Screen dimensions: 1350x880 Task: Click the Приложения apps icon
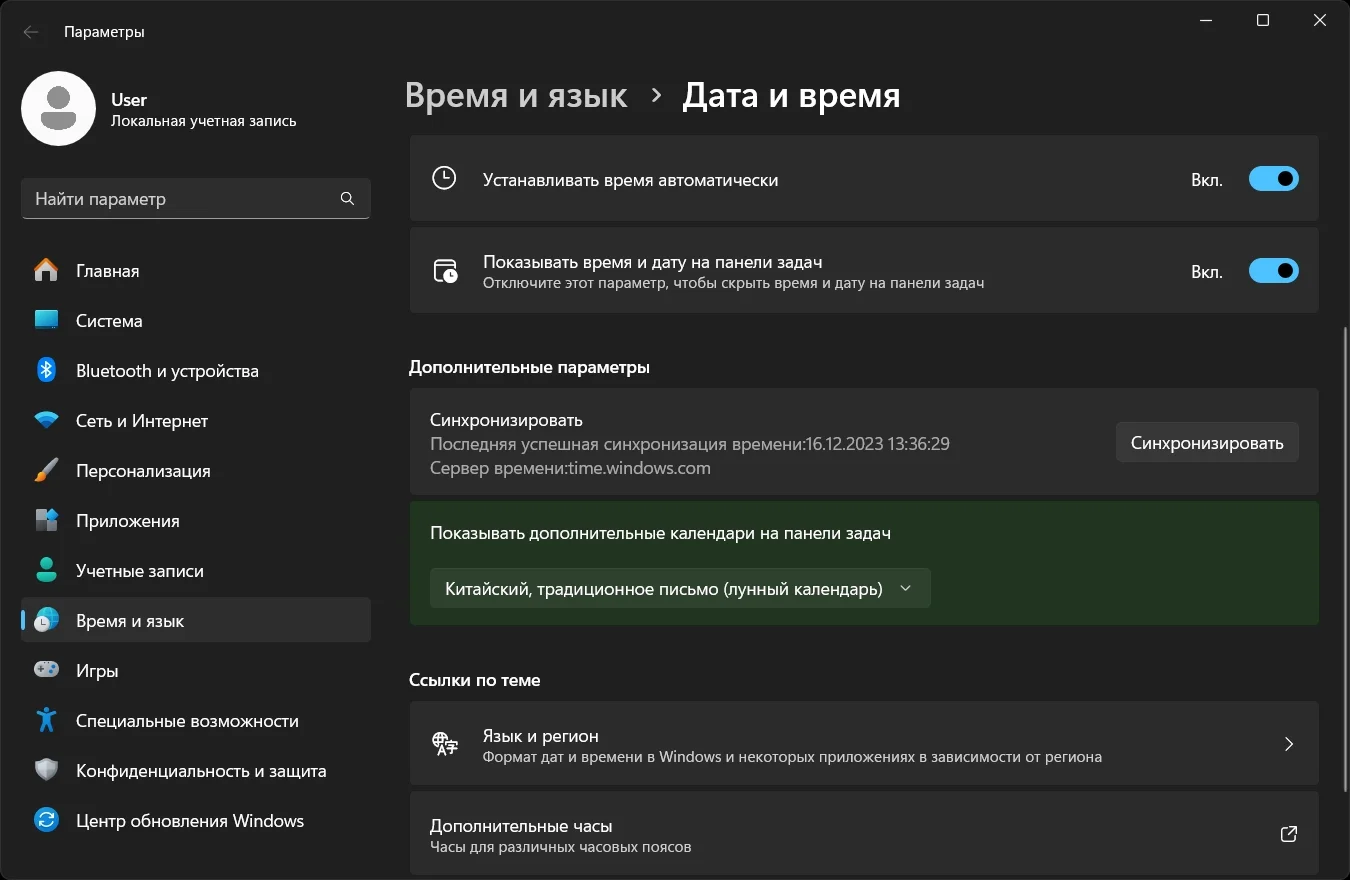(46, 521)
